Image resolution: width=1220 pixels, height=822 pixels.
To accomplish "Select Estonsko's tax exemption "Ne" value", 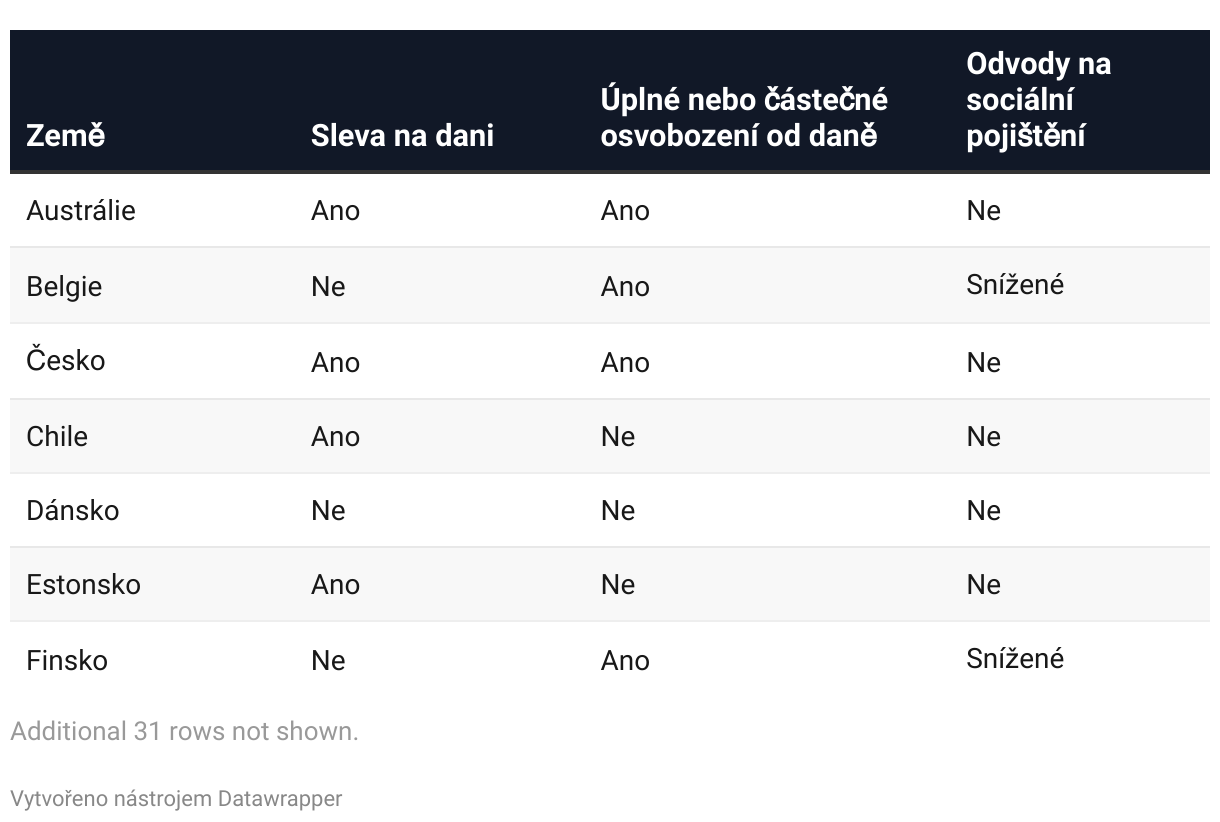I will tap(618, 585).
